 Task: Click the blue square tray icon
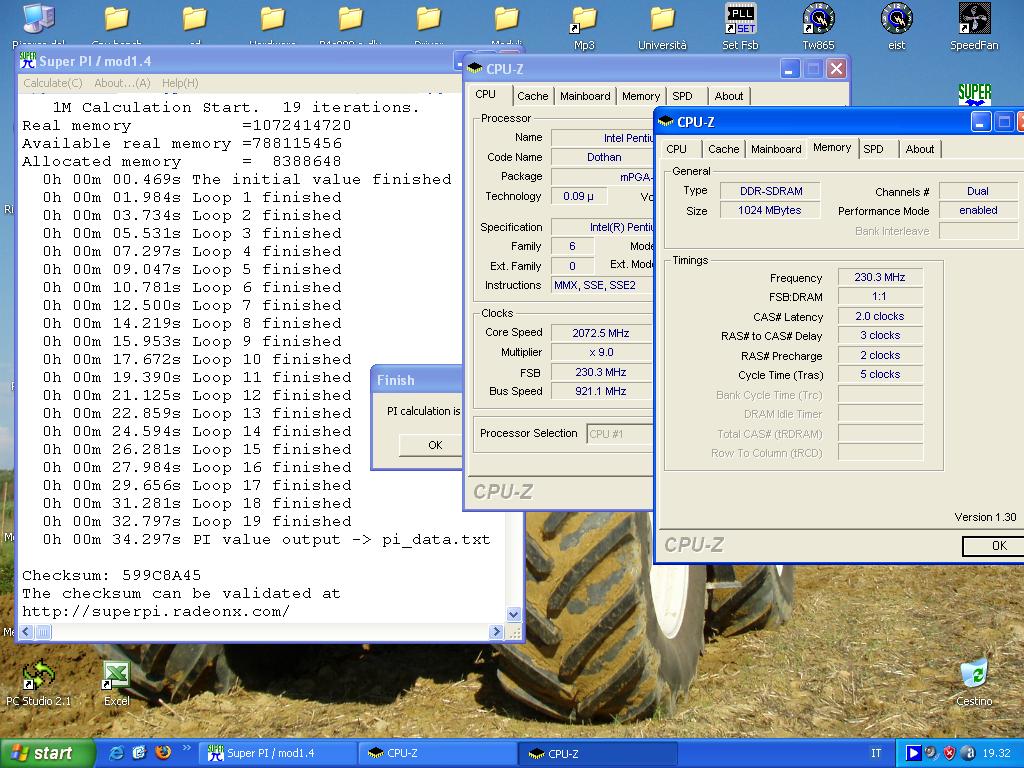[x=913, y=754]
